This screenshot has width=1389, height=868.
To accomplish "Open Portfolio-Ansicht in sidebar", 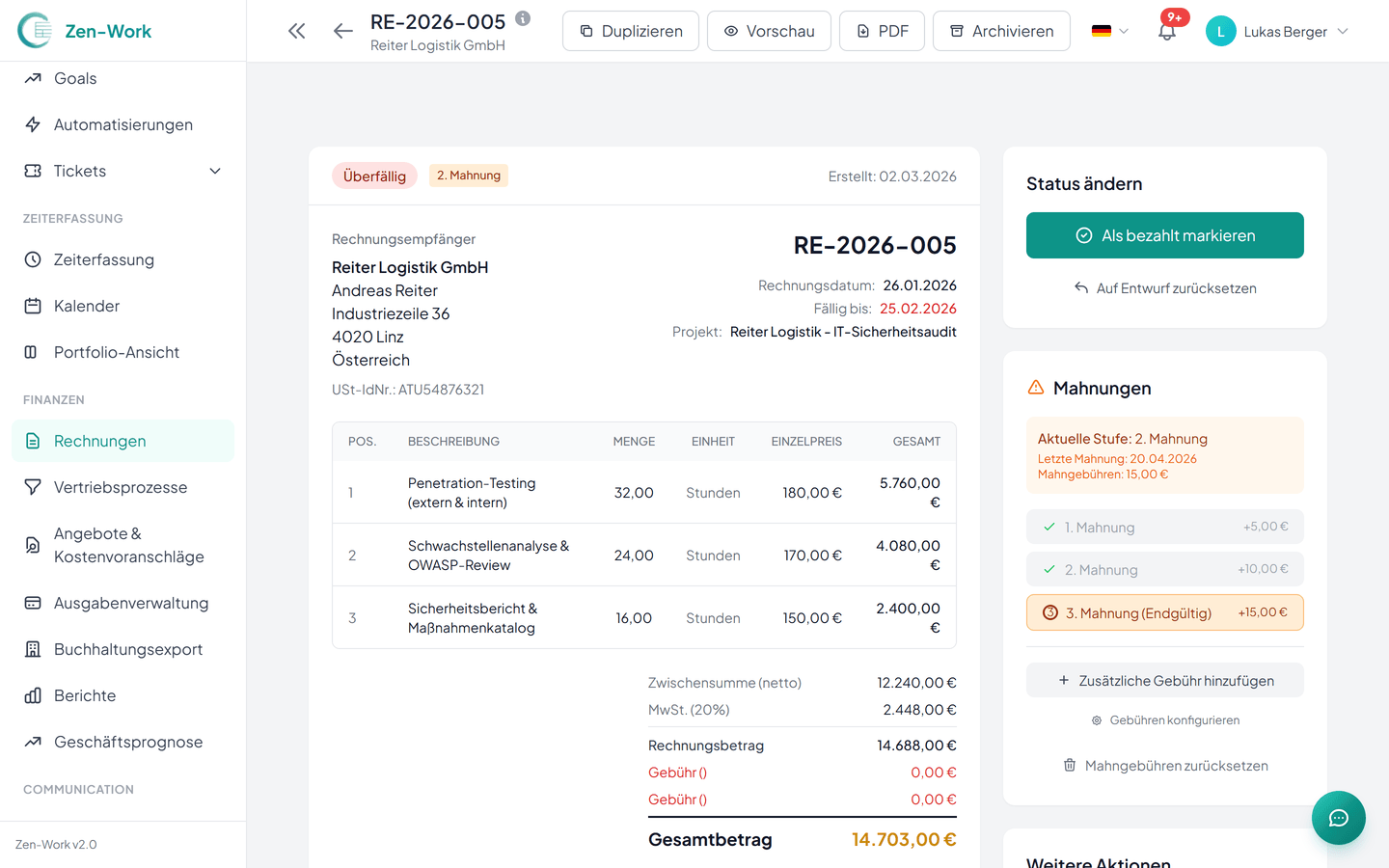I will point(123,352).
